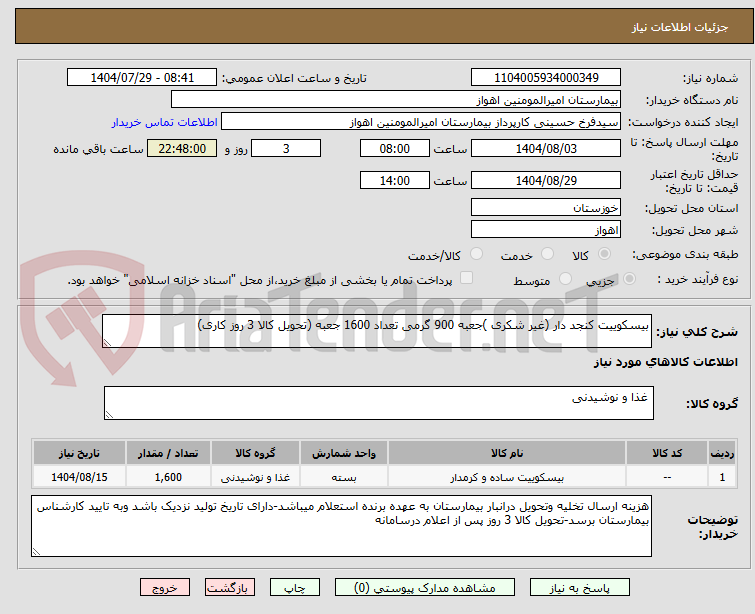Click the جزئیات اطلاعات نیاز page title
755x614 pixels.
[x=679, y=27]
